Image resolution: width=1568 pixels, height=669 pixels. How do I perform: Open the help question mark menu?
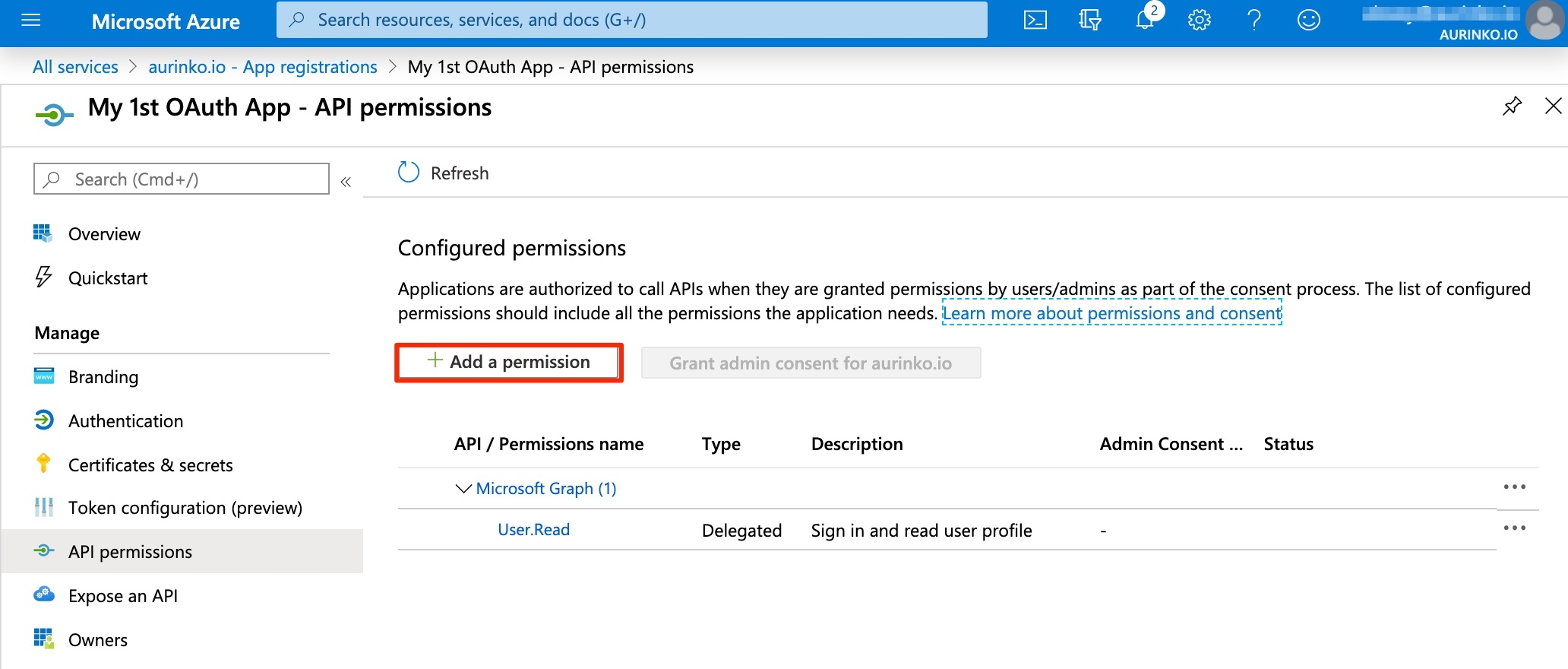[1253, 21]
